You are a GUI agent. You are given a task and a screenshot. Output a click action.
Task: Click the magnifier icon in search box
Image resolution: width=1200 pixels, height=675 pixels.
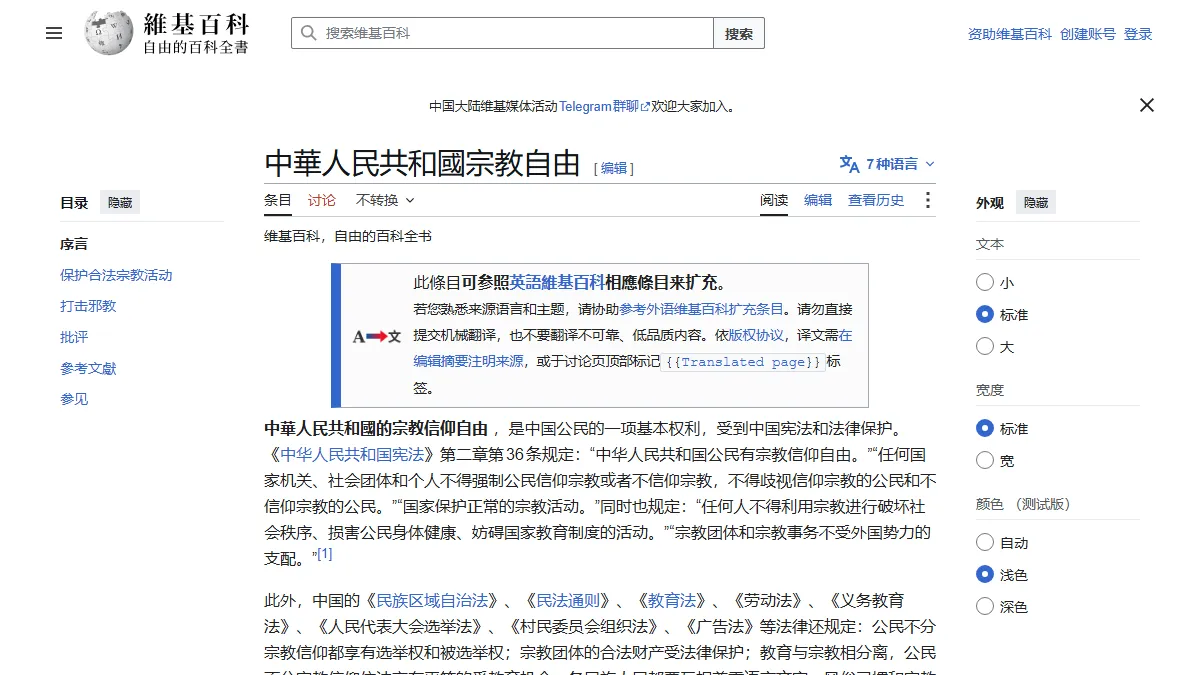pos(309,33)
